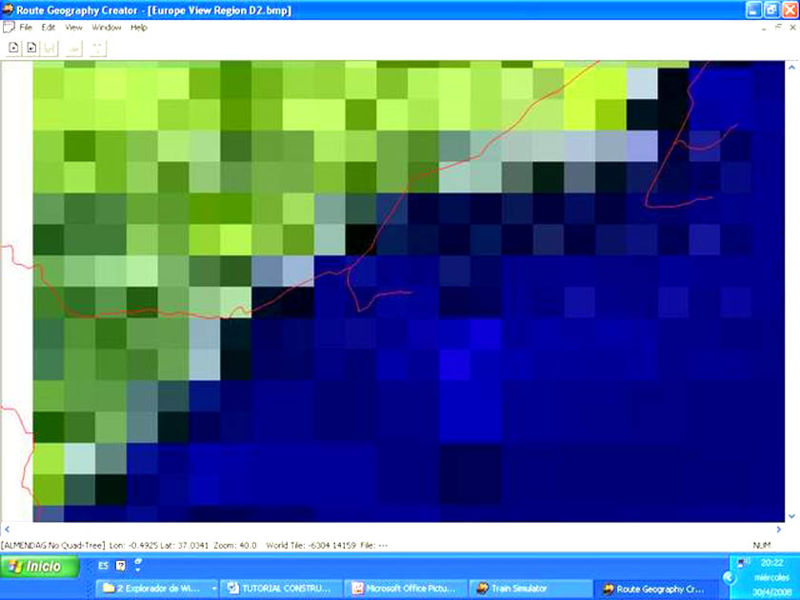Click the New file toolbar icon
Screen dimensions: 800x600
click(15, 46)
